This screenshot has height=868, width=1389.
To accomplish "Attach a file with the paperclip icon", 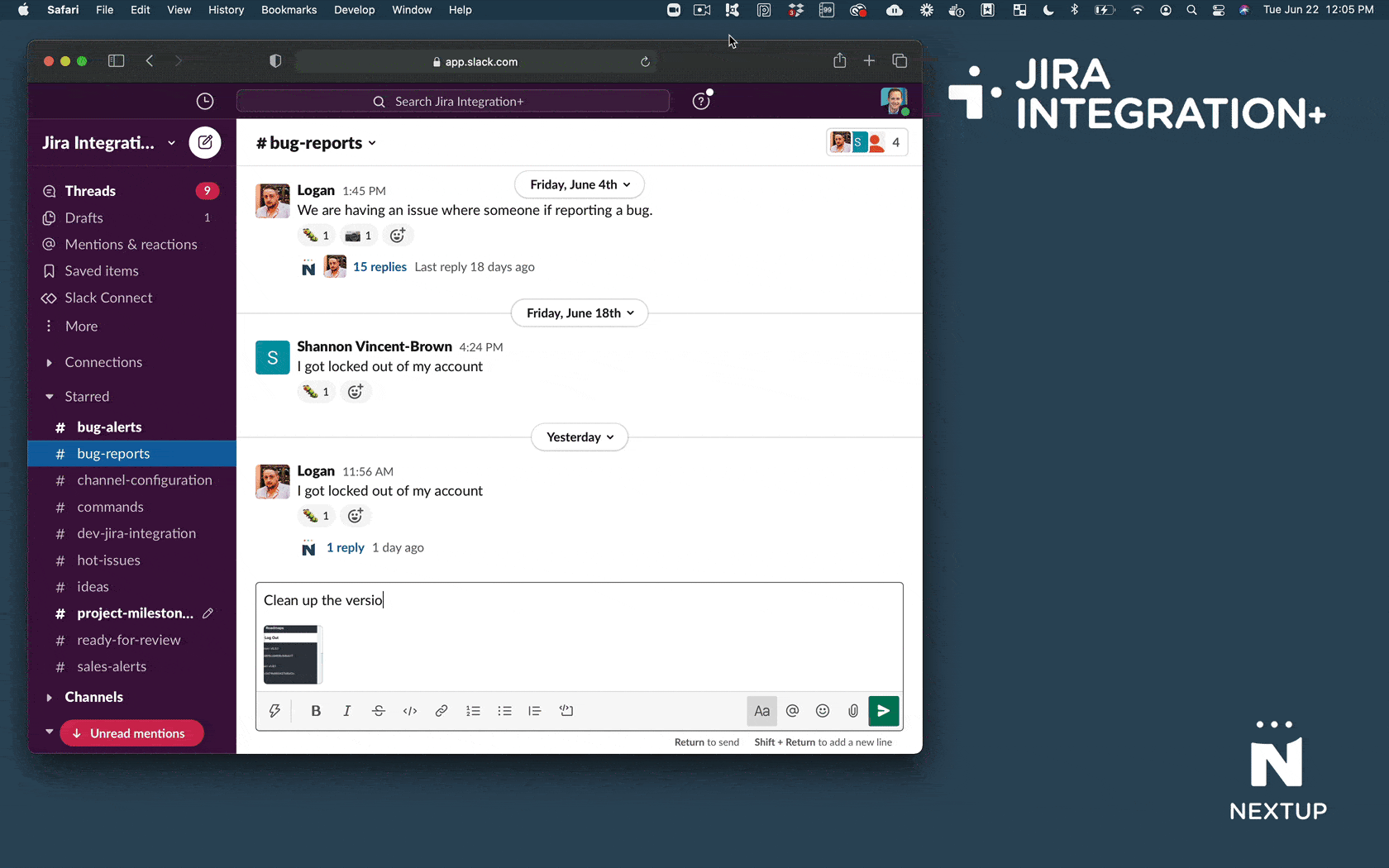I will [x=853, y=711].
